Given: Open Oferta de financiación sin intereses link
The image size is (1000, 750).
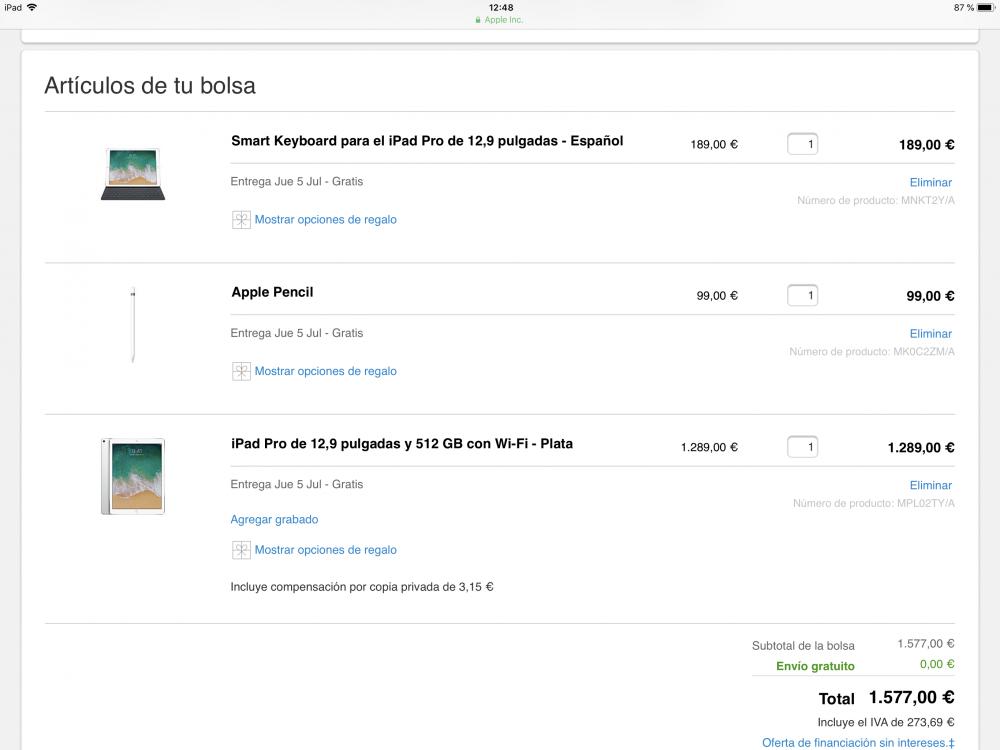Looking at the screenshot, I should pyautogui.click(x=857, y=743).
